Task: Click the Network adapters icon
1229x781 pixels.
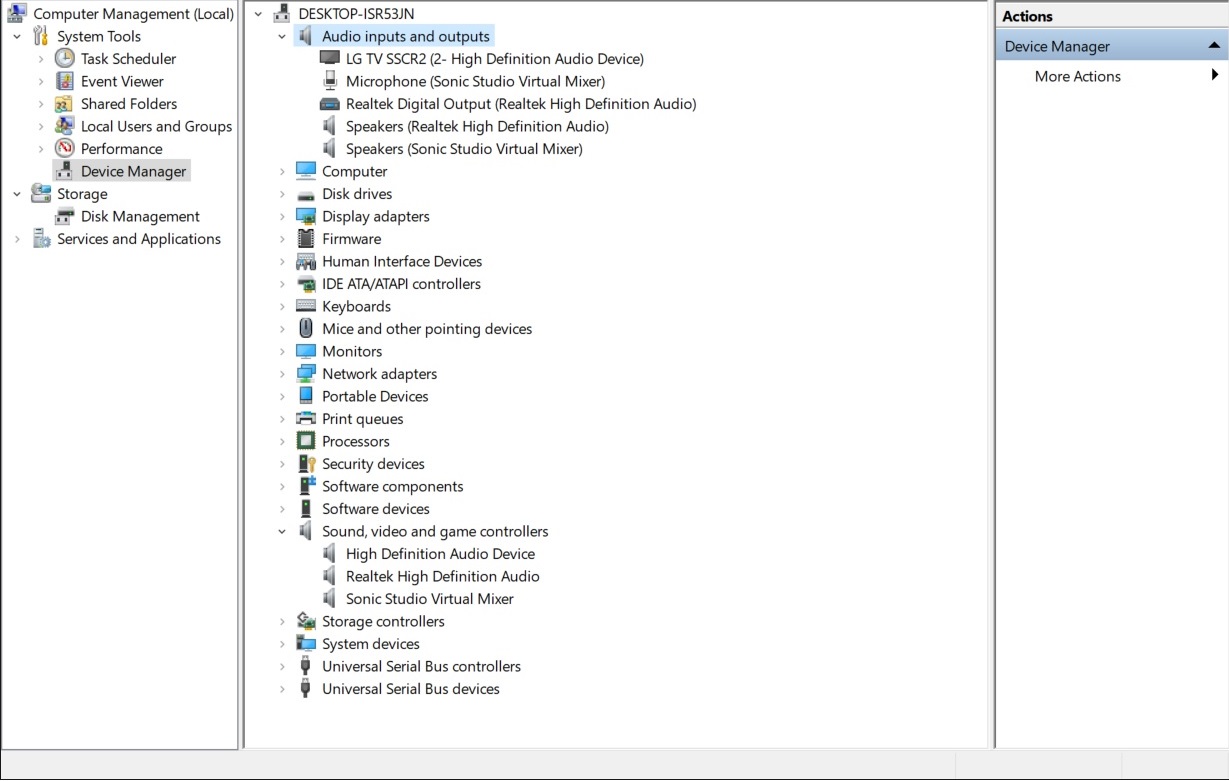Action: tap(306, 374)
